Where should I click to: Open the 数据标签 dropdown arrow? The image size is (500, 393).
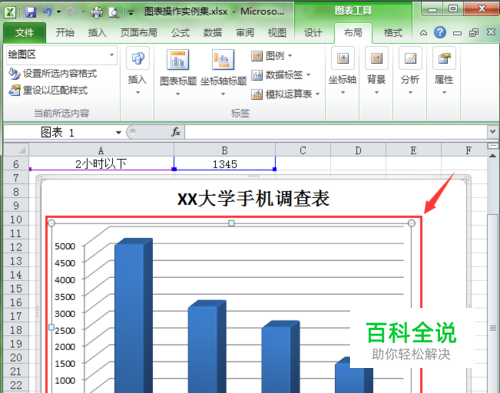(308, 75)
